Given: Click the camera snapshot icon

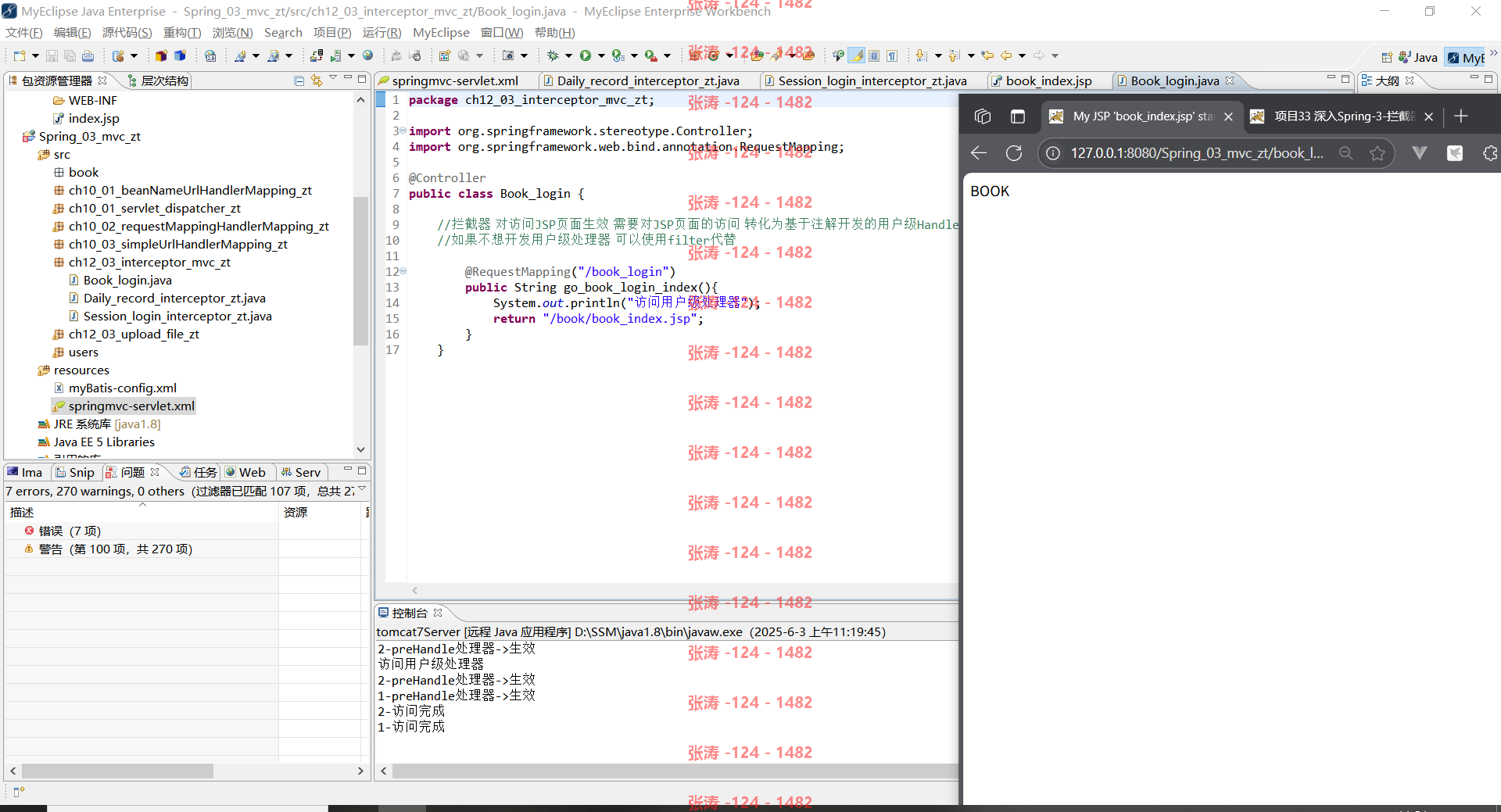Looking at the screenshot, I should [x=508, y=55].
